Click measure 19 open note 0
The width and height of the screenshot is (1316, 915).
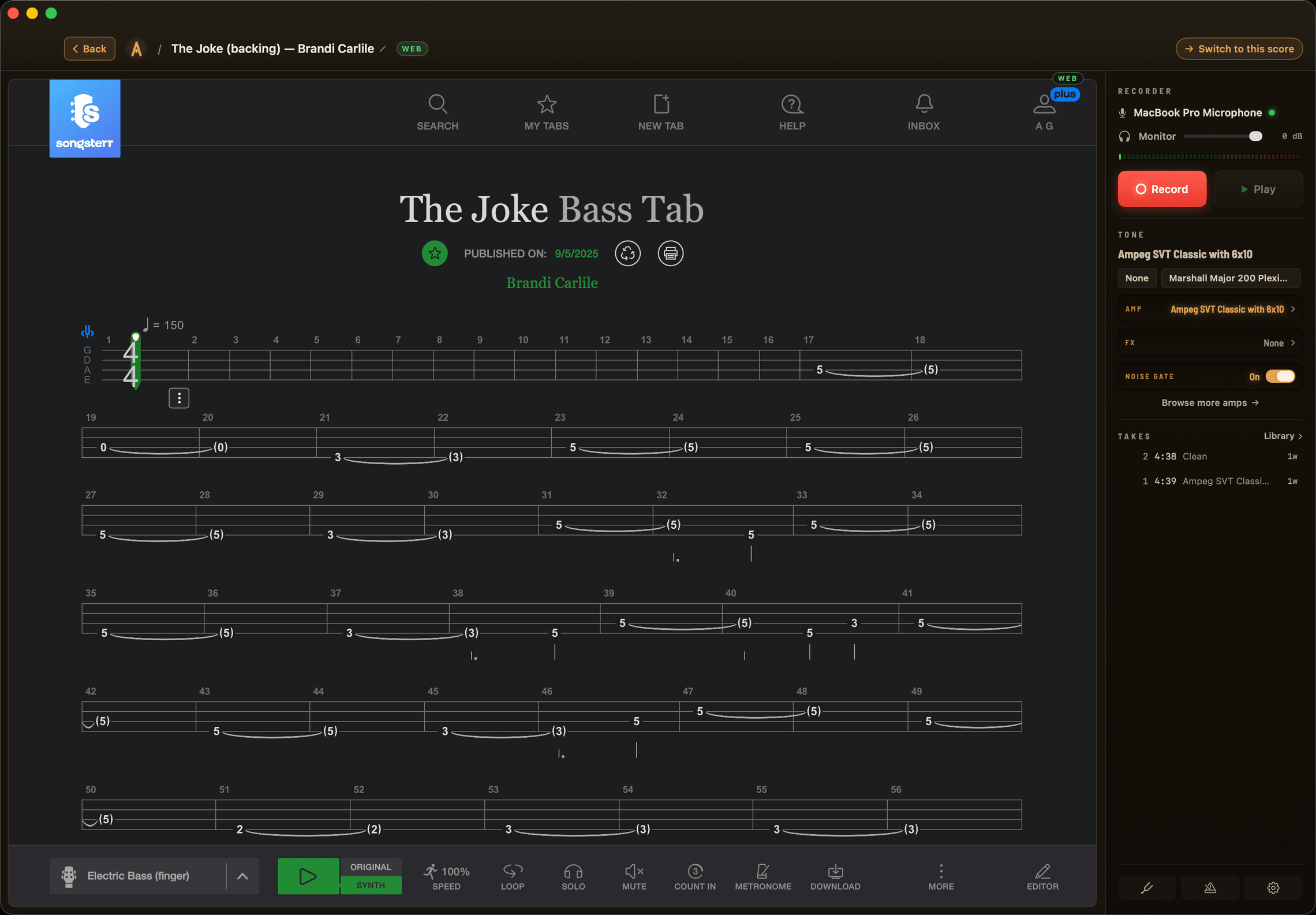point(103,447)
